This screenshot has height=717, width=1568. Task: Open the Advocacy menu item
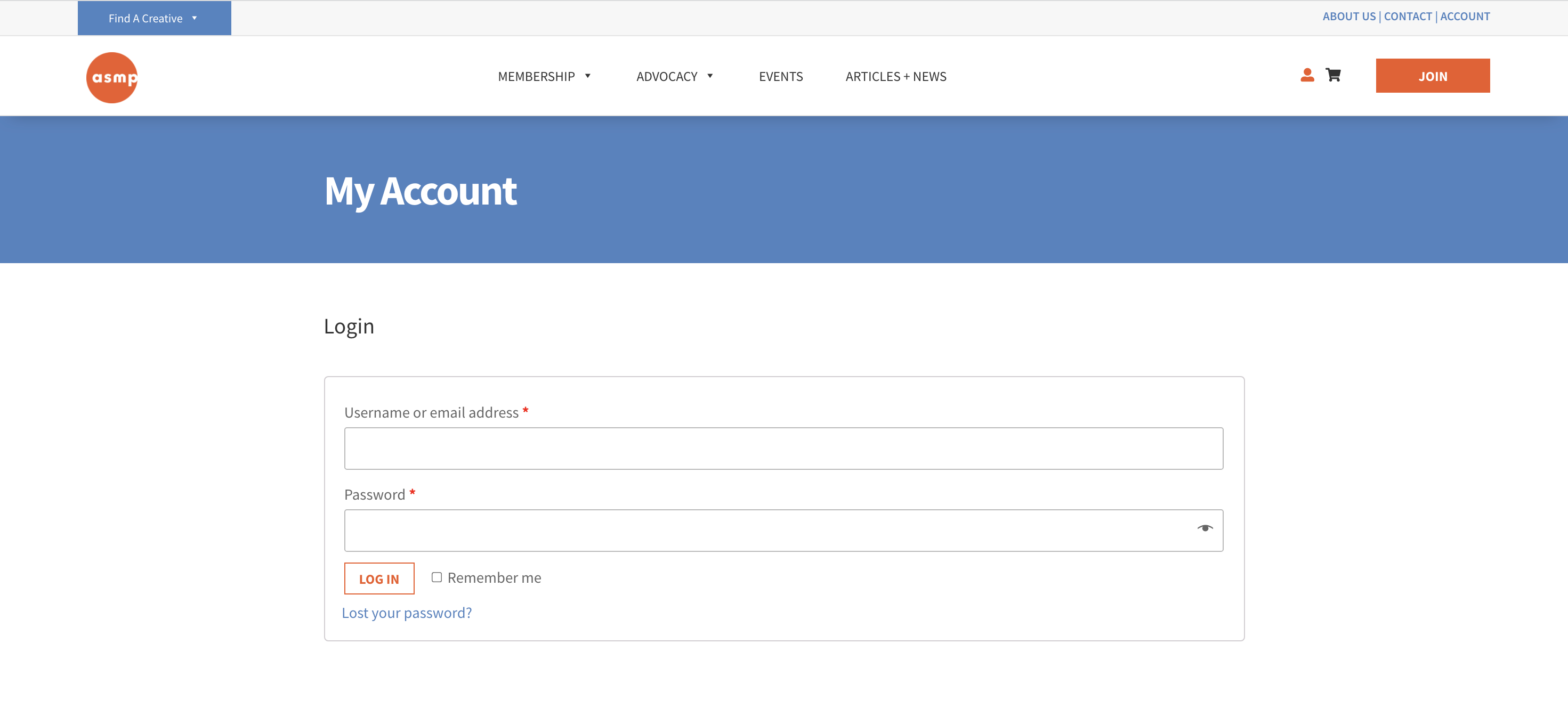667,77
